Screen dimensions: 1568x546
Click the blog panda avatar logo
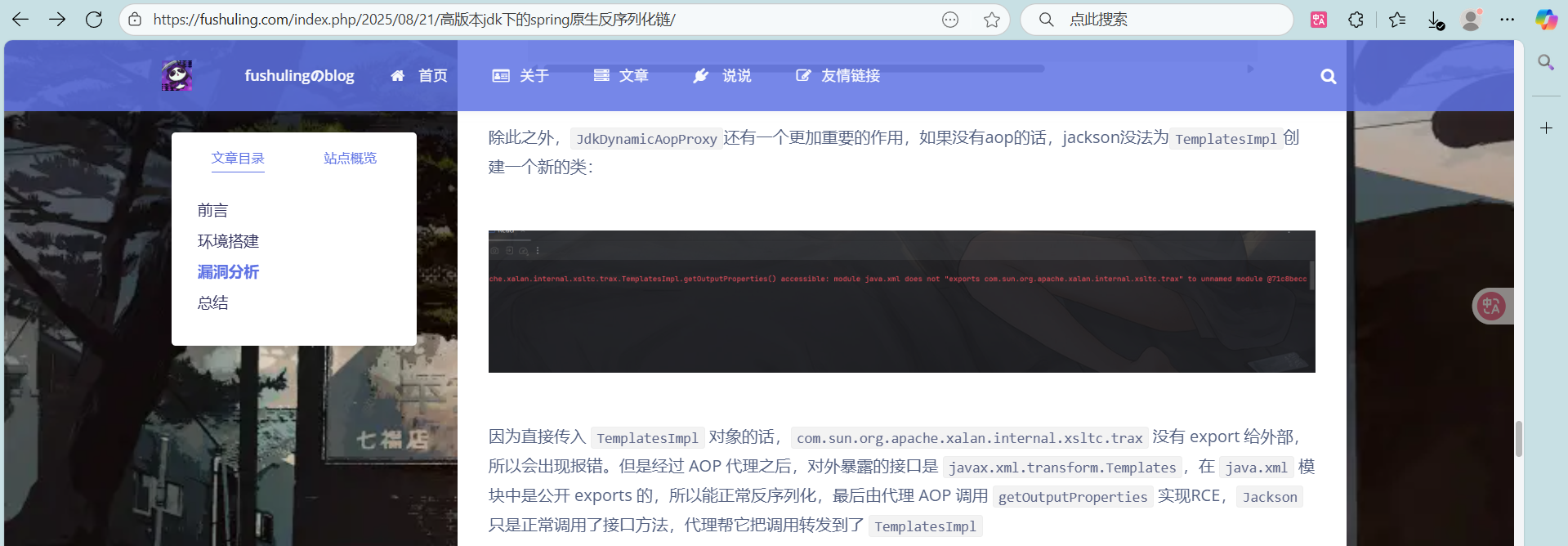[x=176, y=75]
